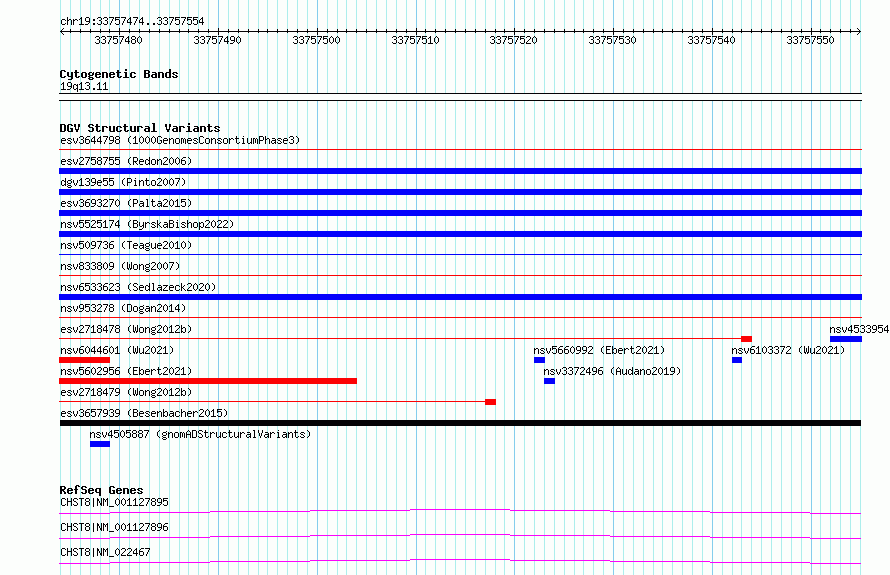Click the nsv833809 (Wong2007) label
The height and width of the screenshot is (575, 890).
point(120,266)
